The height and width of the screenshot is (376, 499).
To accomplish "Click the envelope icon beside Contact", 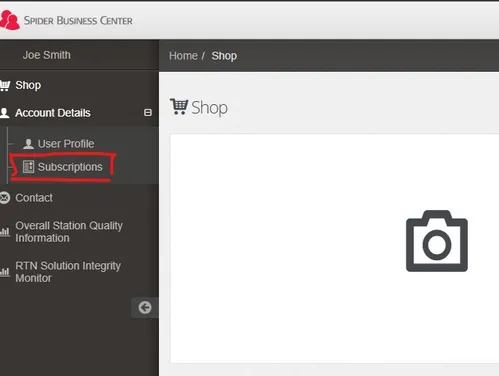I will tap(5, 198).
